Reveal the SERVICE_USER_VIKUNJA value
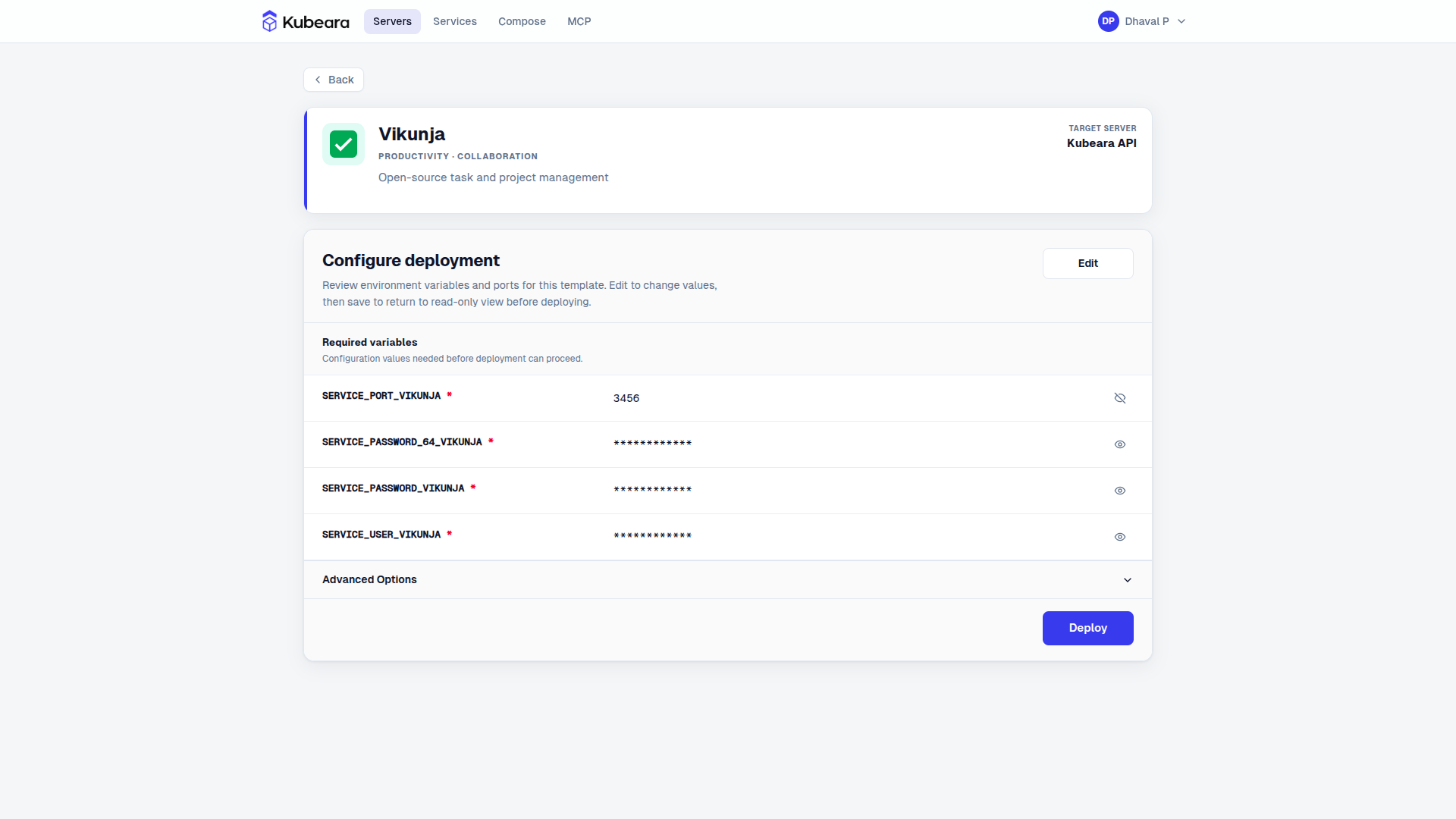 click(x=1120, y=537)
